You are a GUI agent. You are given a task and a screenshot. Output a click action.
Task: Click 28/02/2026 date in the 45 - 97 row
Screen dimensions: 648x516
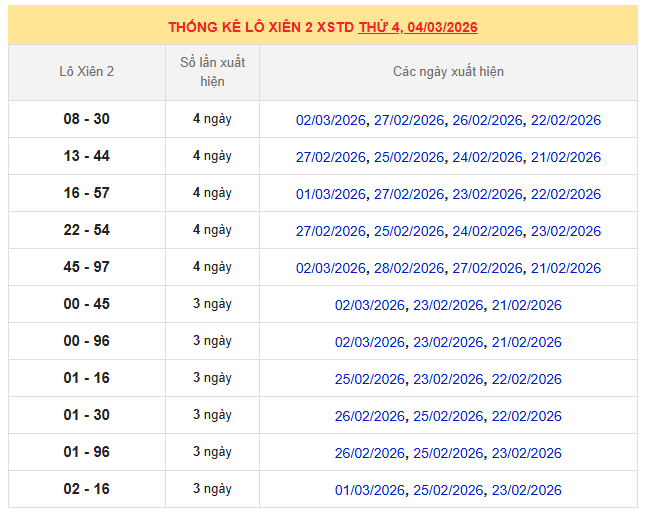tap(409, 268)
